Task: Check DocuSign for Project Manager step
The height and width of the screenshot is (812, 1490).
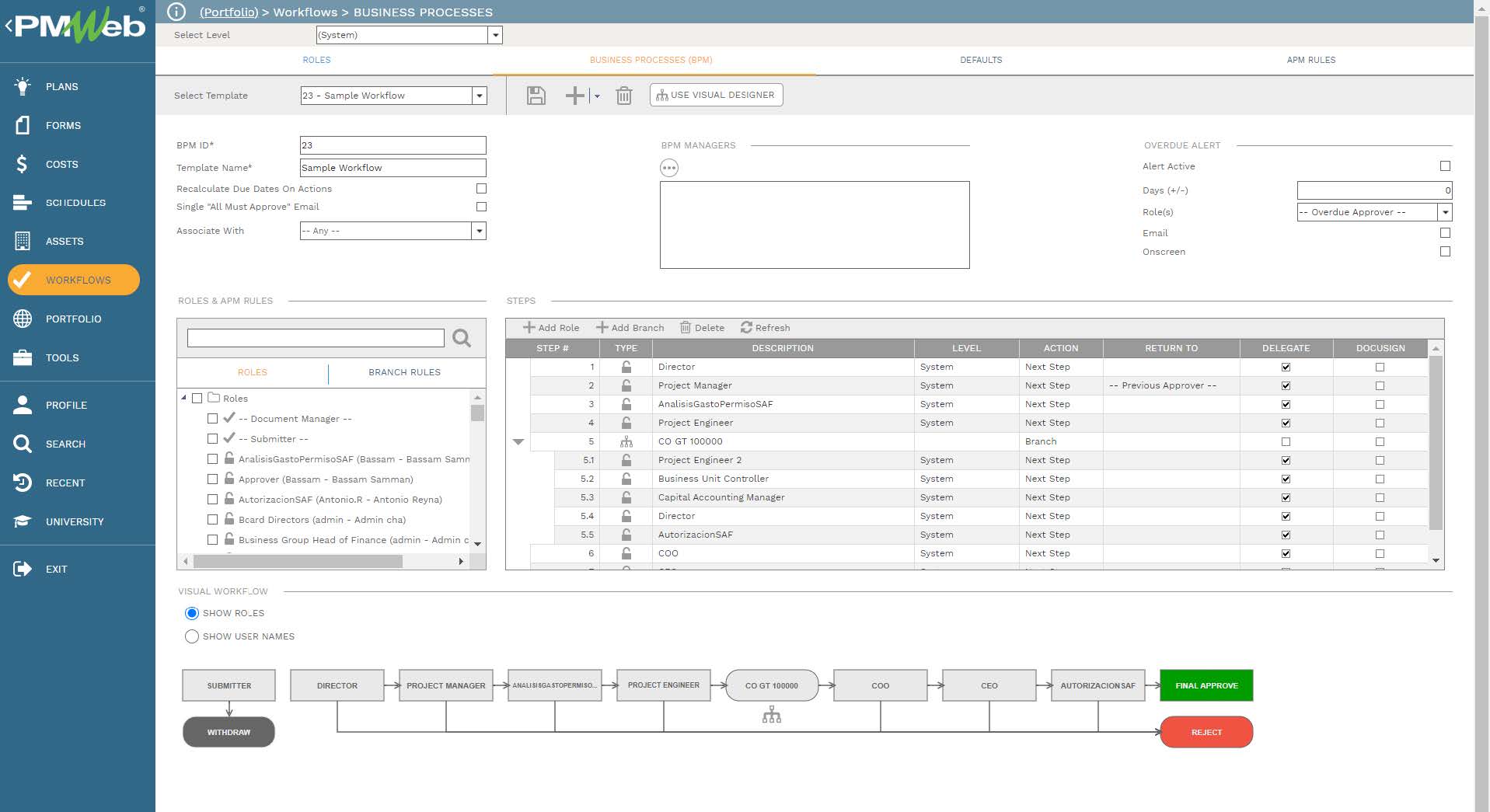Action: [1380, 385]
